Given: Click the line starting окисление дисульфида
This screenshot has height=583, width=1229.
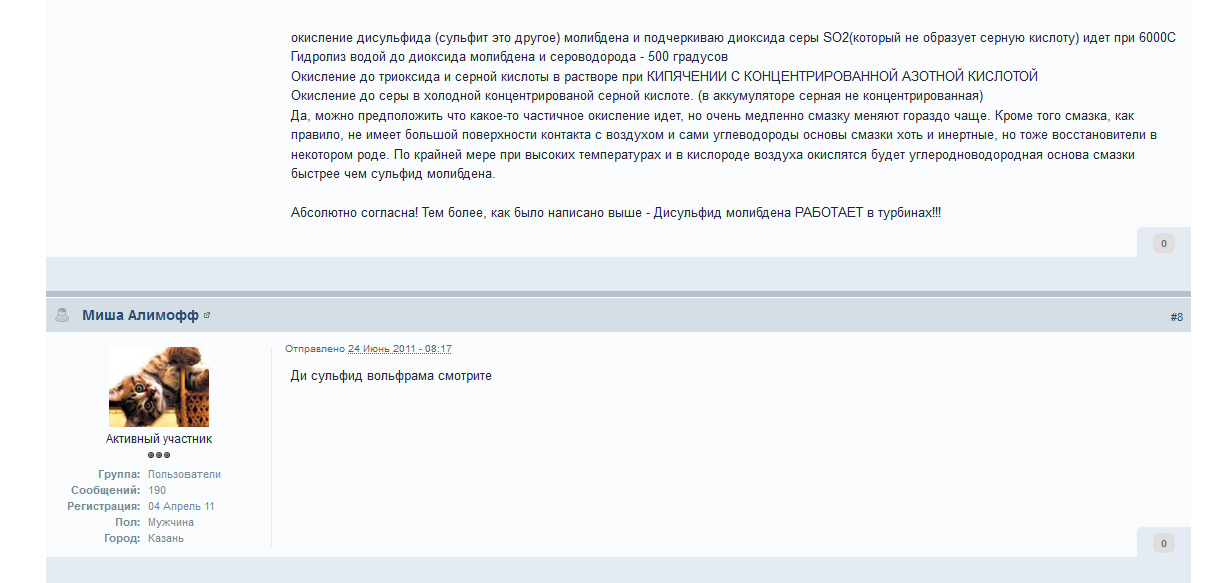Looking at the screenshot, I should [733, 38].
